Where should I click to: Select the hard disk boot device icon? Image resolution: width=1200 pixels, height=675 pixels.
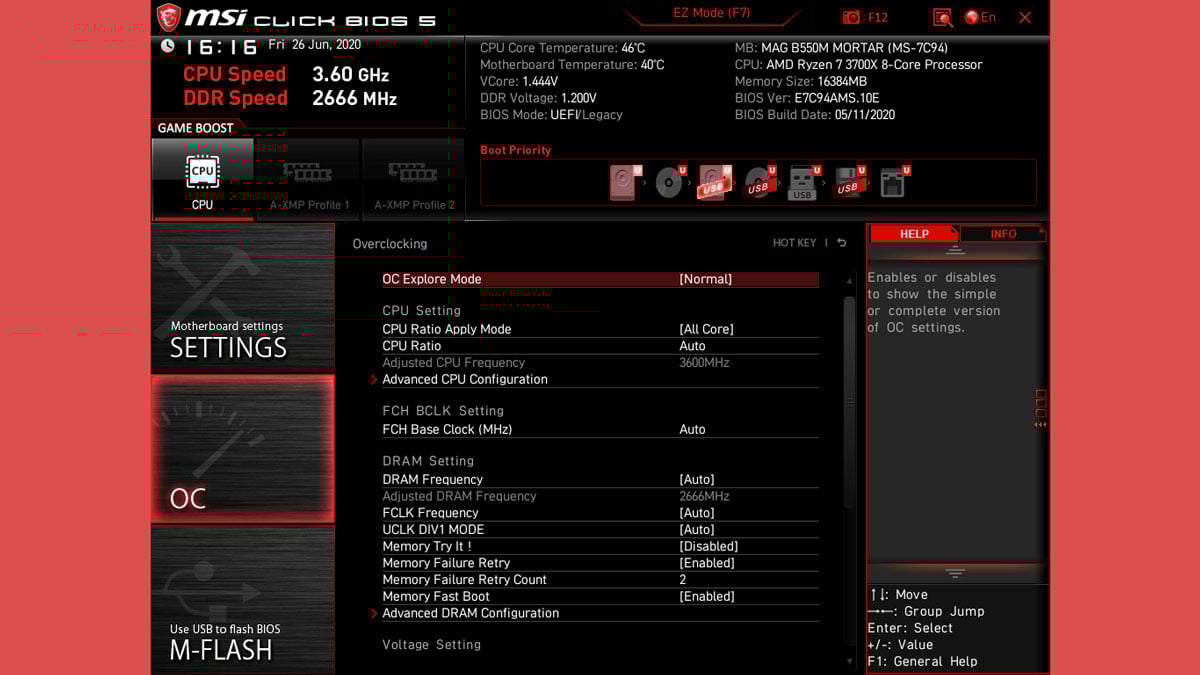[x=624, y=183]
